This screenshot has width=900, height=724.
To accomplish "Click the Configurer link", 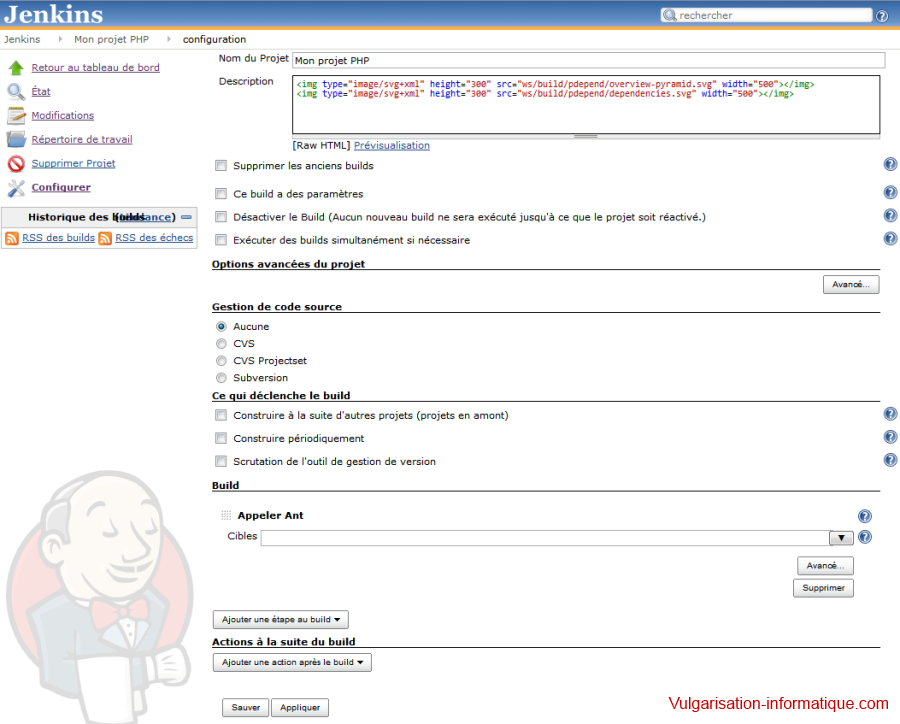I will pos(61,188).
